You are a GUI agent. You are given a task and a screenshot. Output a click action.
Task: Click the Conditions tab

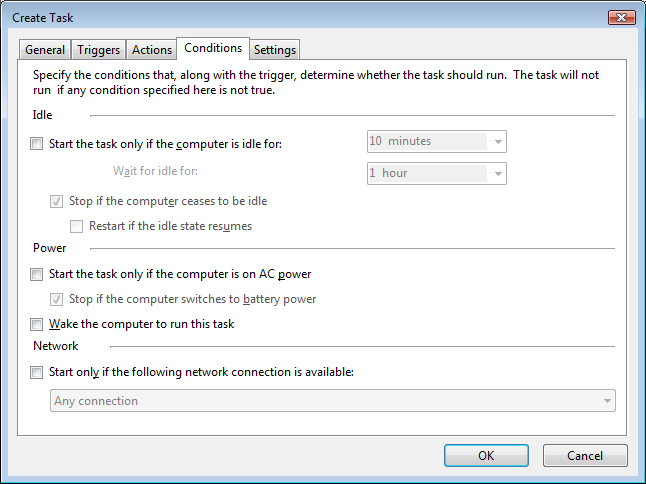(x=213, y=48)
